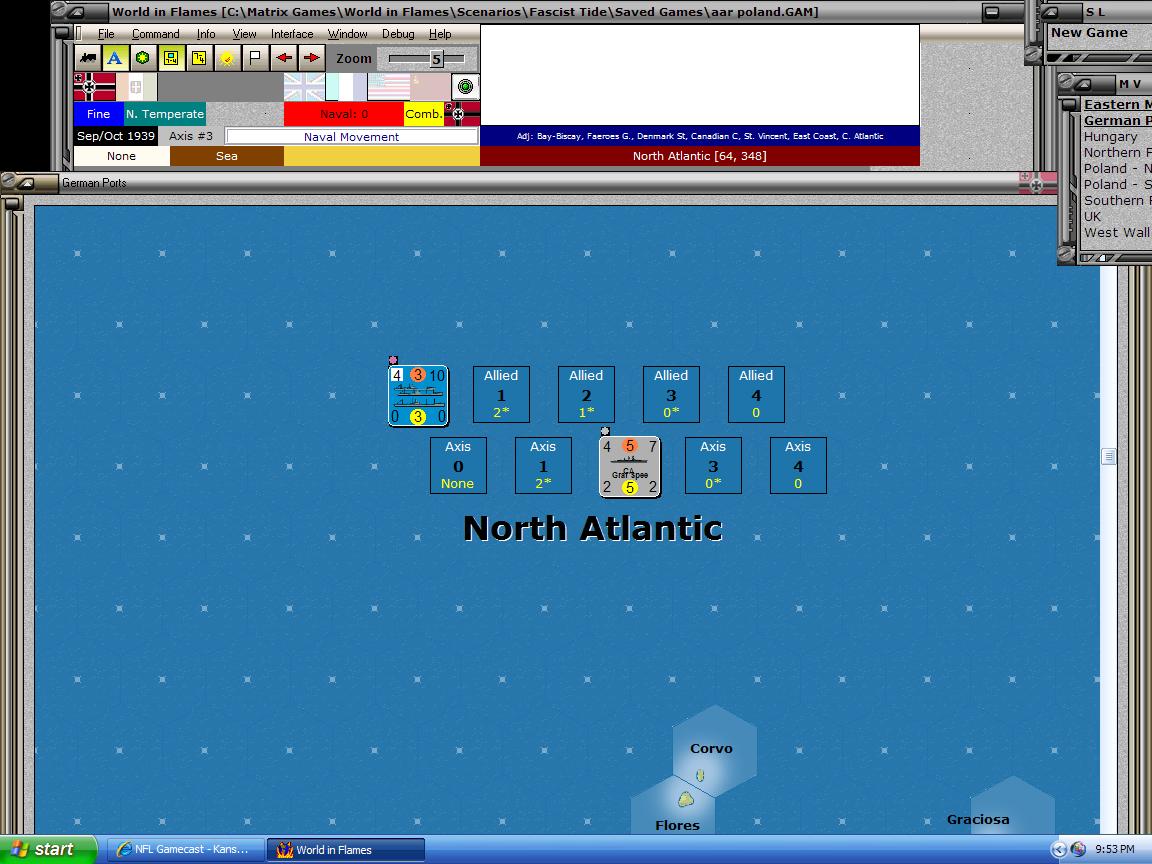Viewport: 1152px width, 864px height.
Task: Open the Interface menu
Action: (x=292, y=34)
